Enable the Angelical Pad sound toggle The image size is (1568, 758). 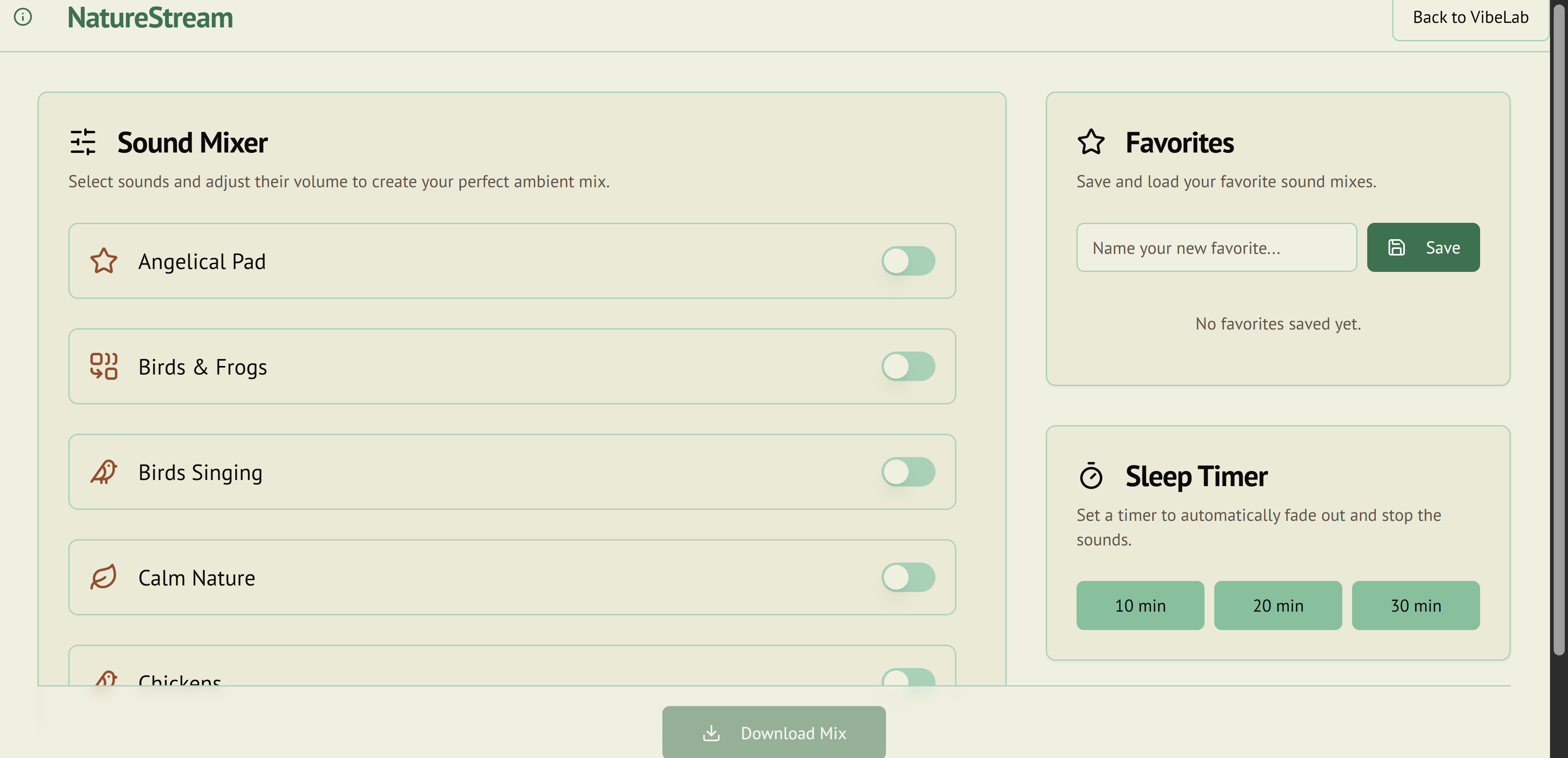(x=908, y=261)
